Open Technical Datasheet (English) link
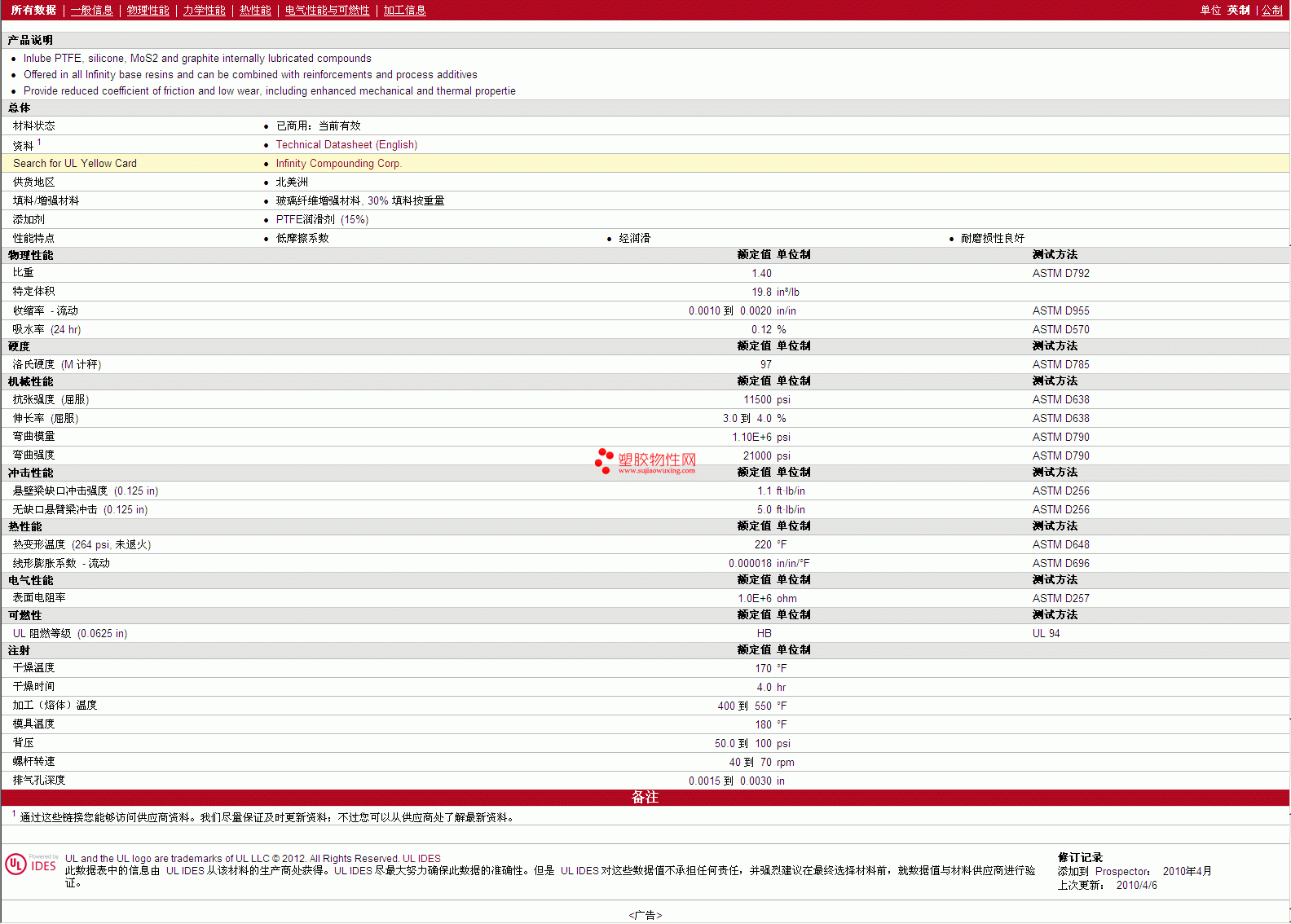 click(346, 144)
